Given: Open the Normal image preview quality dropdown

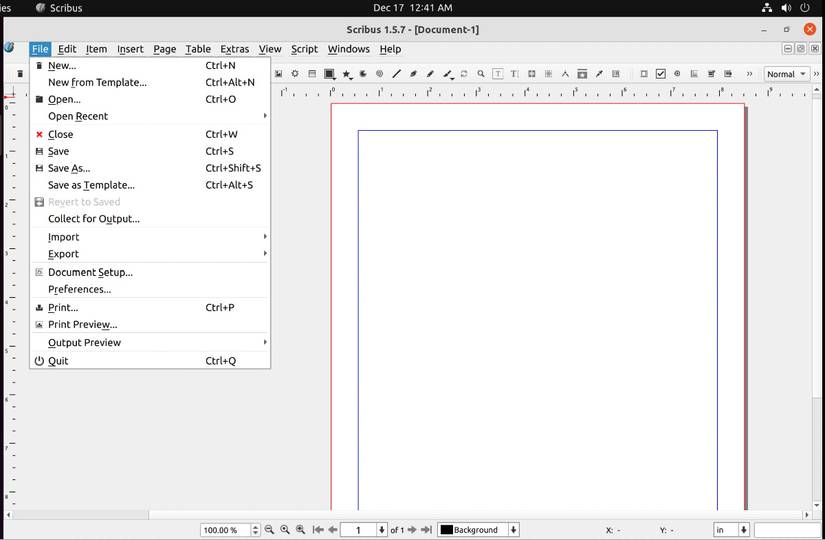Looking at the screenshot, I should [x=786, y=74].
